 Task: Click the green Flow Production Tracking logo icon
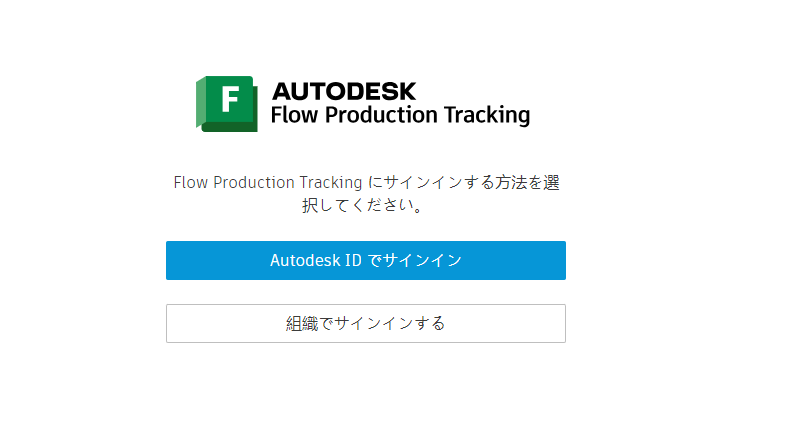[x=228, y=102]
